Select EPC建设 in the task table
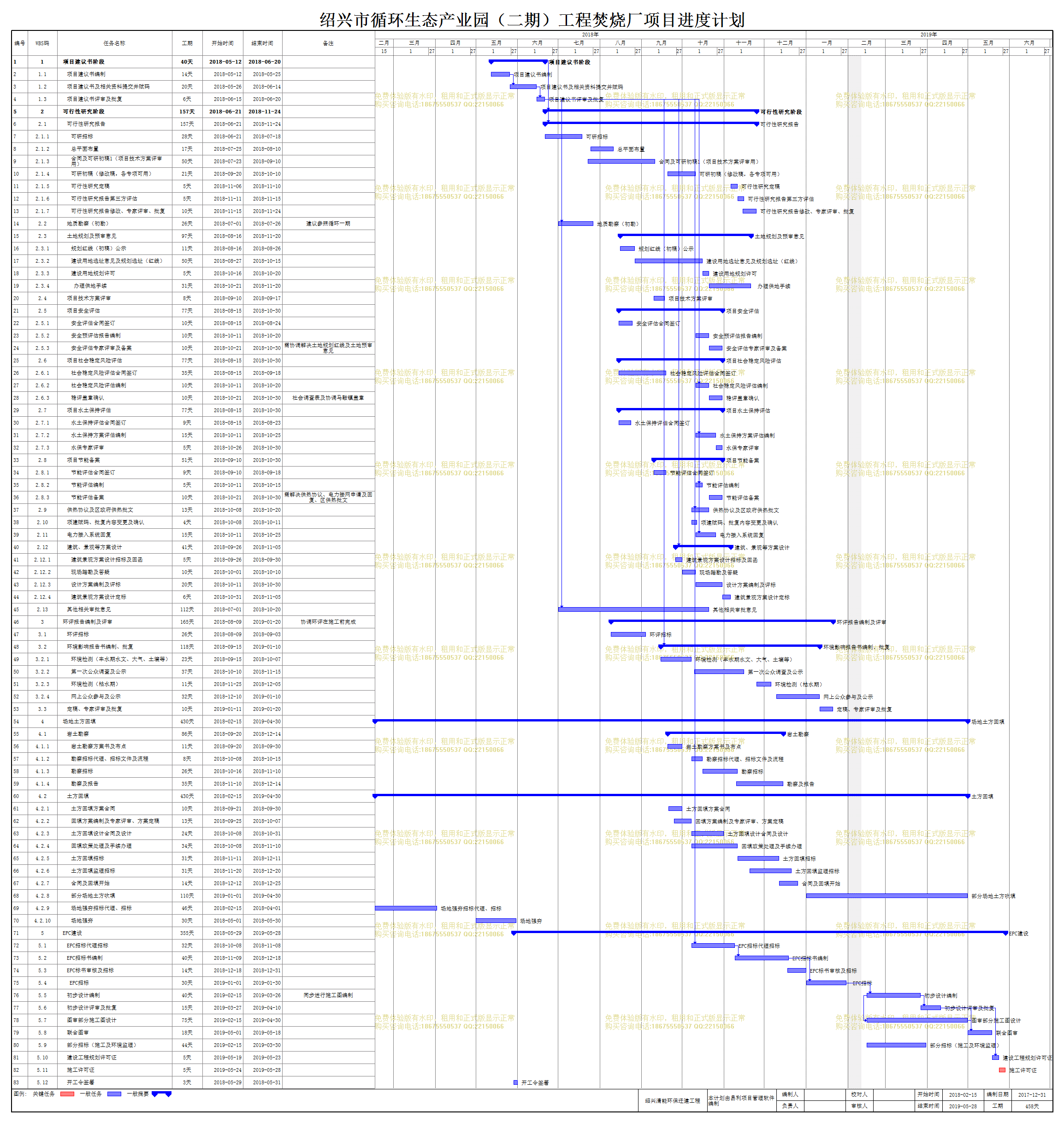The image size is (1064, 1123). pyautogui.click(x=72, y=933)
